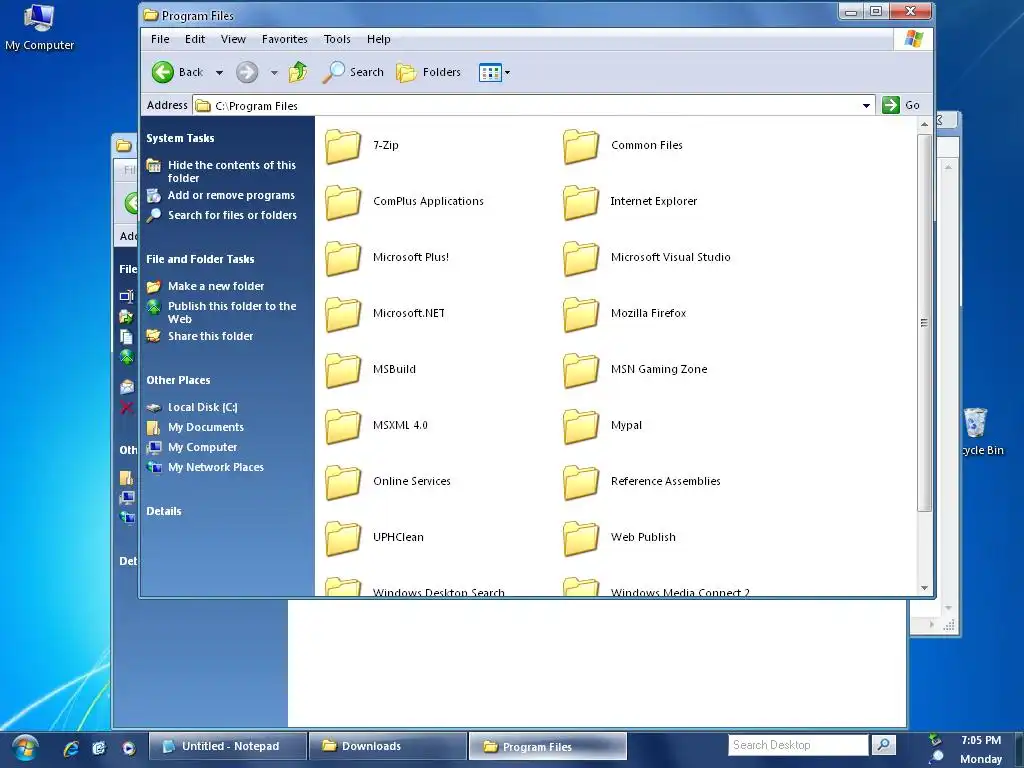Toggle the Folders pane button

(x=428, y=72)
